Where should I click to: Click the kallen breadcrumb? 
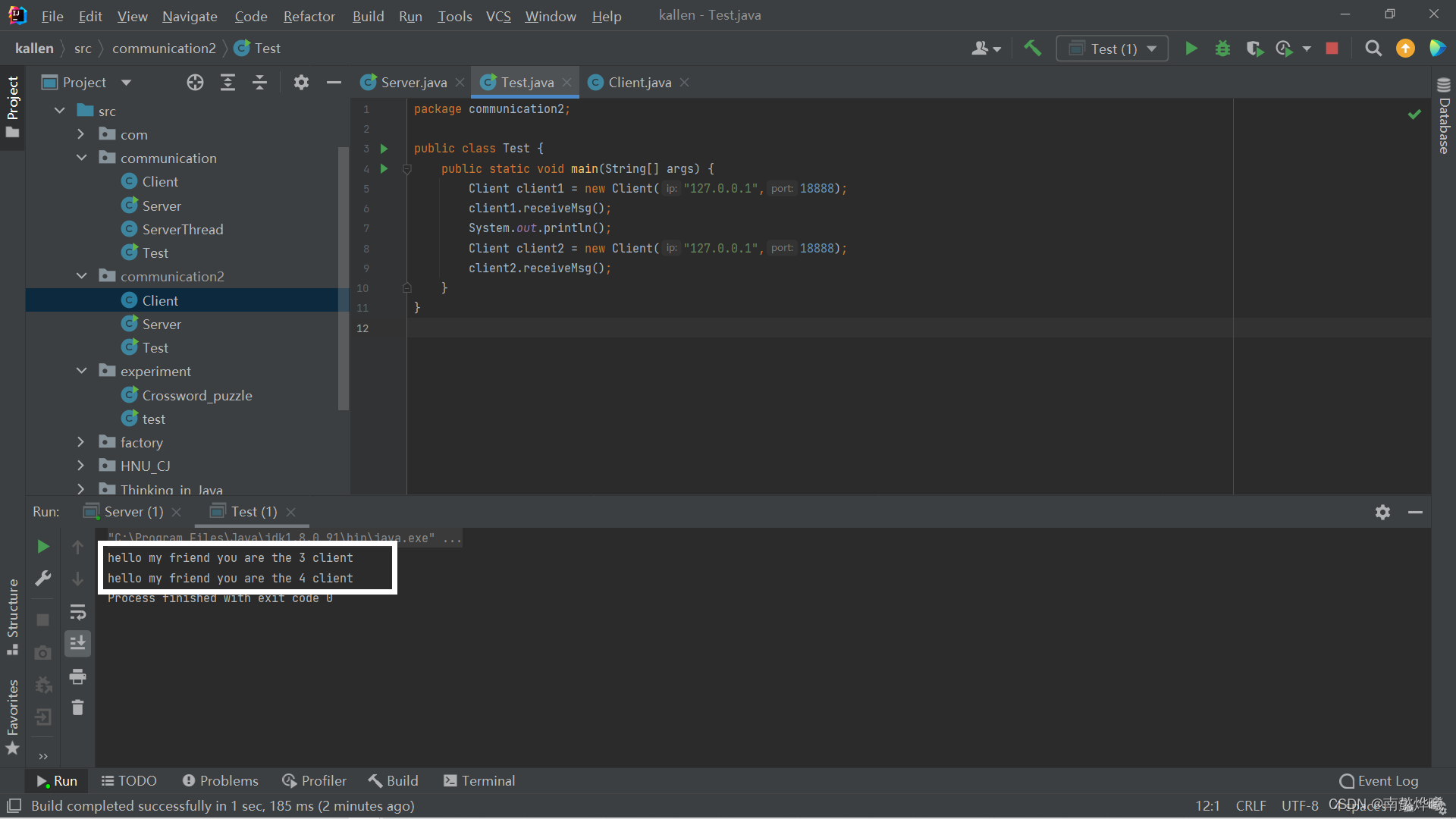(34, 49)
